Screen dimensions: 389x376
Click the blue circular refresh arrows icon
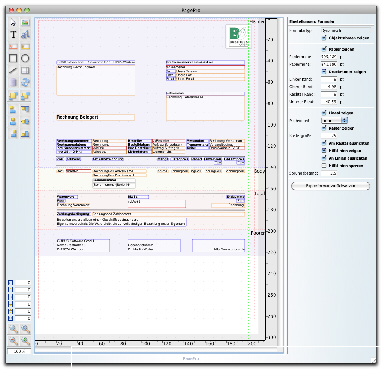point(25,82)
